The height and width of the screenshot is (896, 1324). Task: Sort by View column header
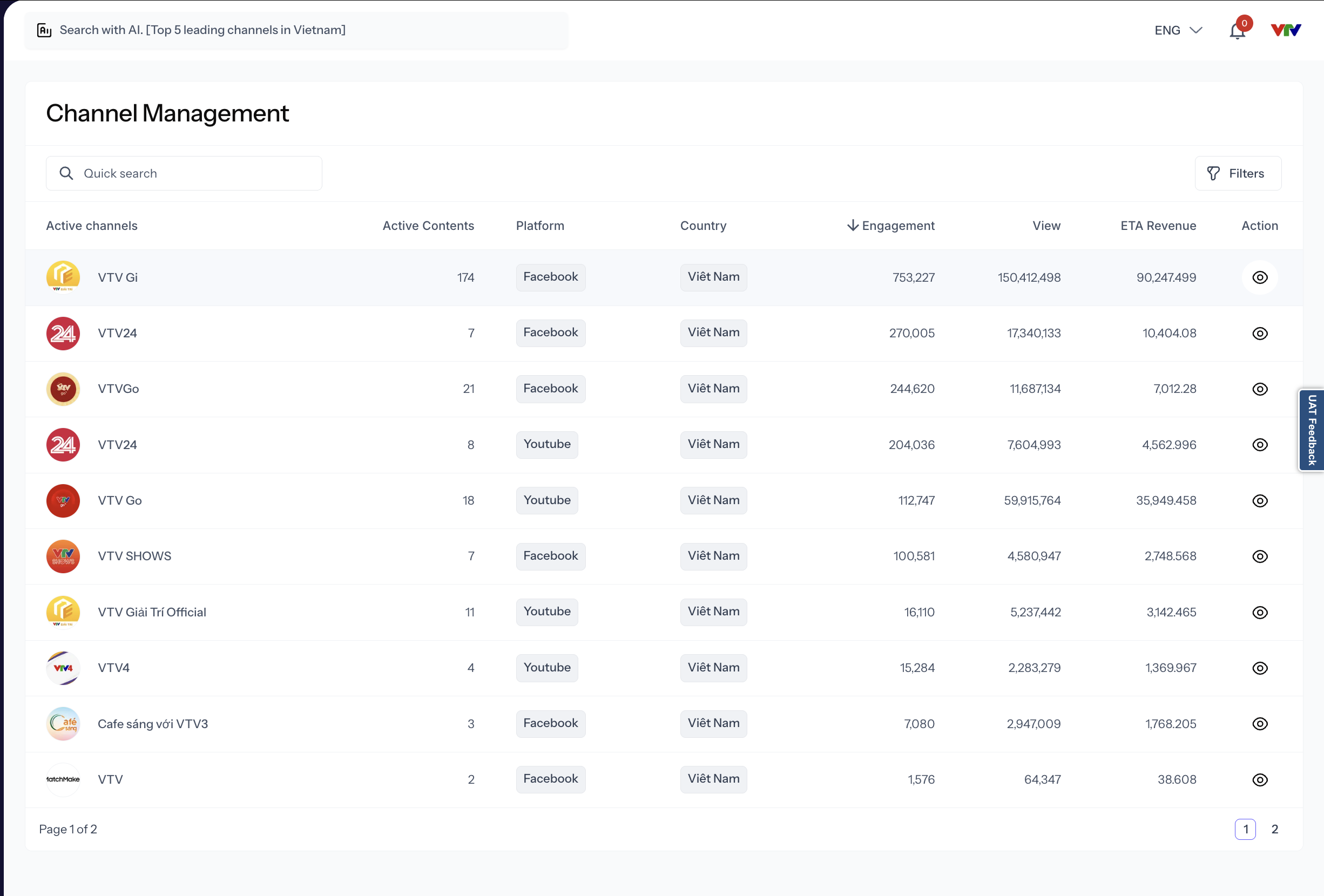tap(1046, 226)
